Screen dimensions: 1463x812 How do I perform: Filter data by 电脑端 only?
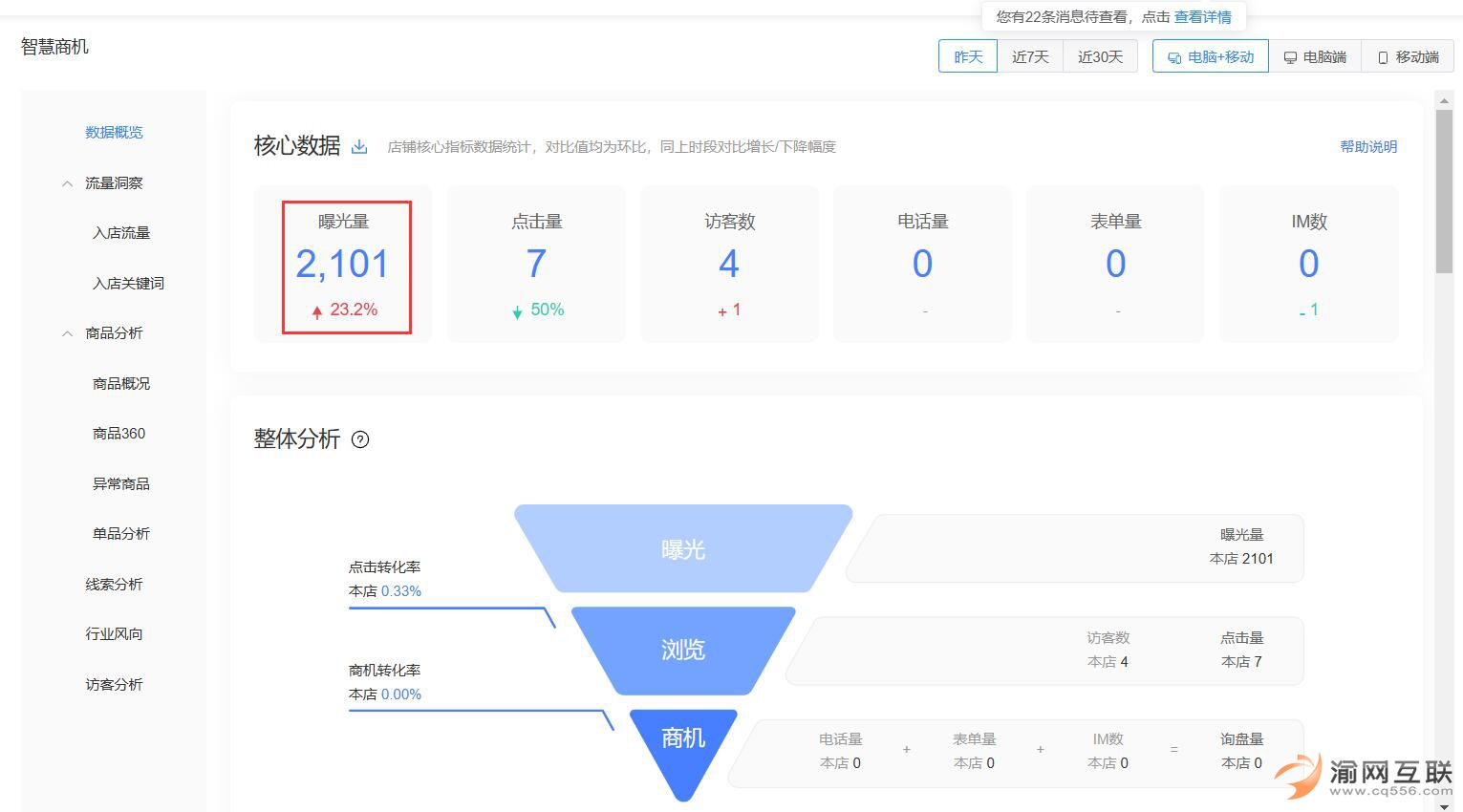pyautogui.click(x=1315, y=56)
